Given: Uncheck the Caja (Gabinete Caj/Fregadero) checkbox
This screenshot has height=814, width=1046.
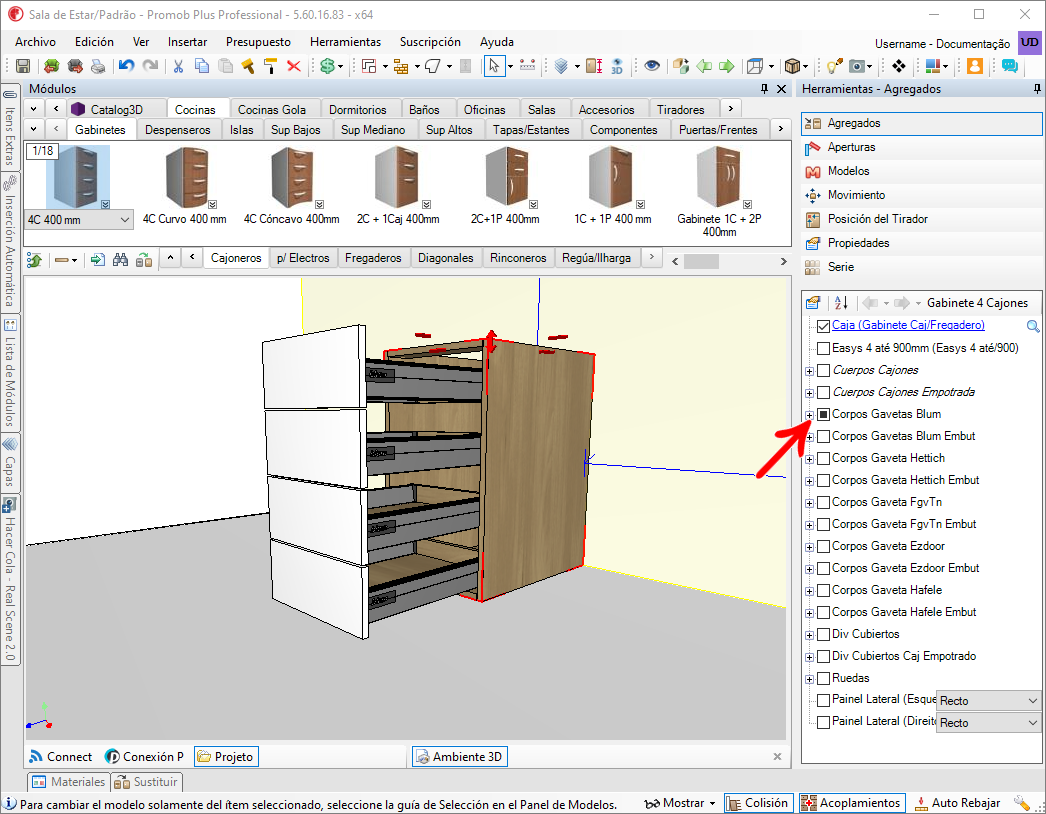Looking at the screenshot, I should point(823,326).
